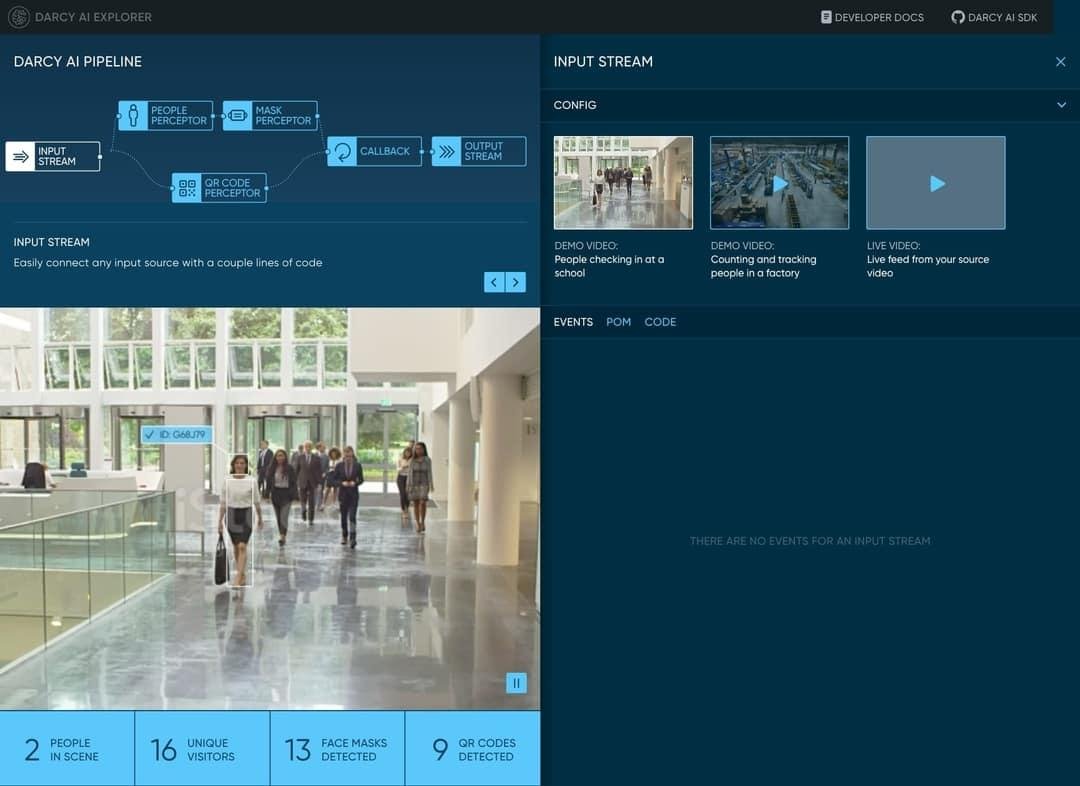The height and width of the screenshot is (786, 1080).
Task: Choose the school check-in demo video thumbnail
Action: pyautogui.click(x=623, y=183)
